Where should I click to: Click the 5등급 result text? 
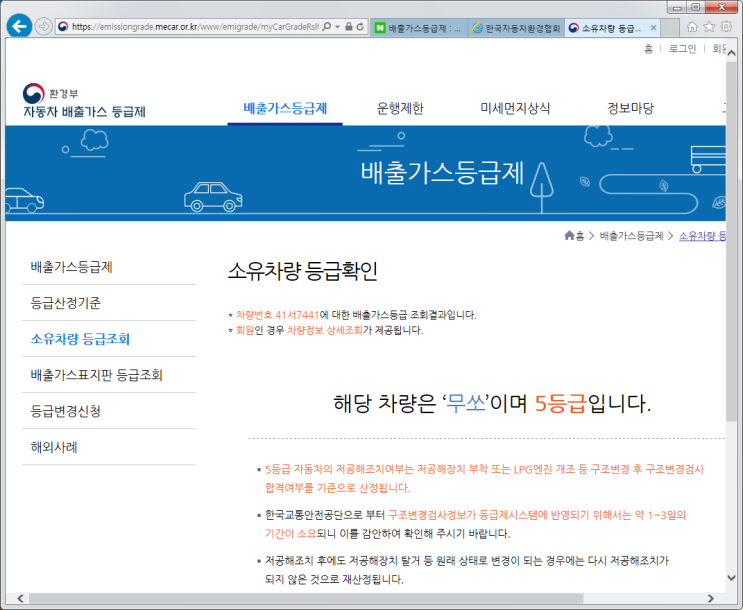pos(561,404)
